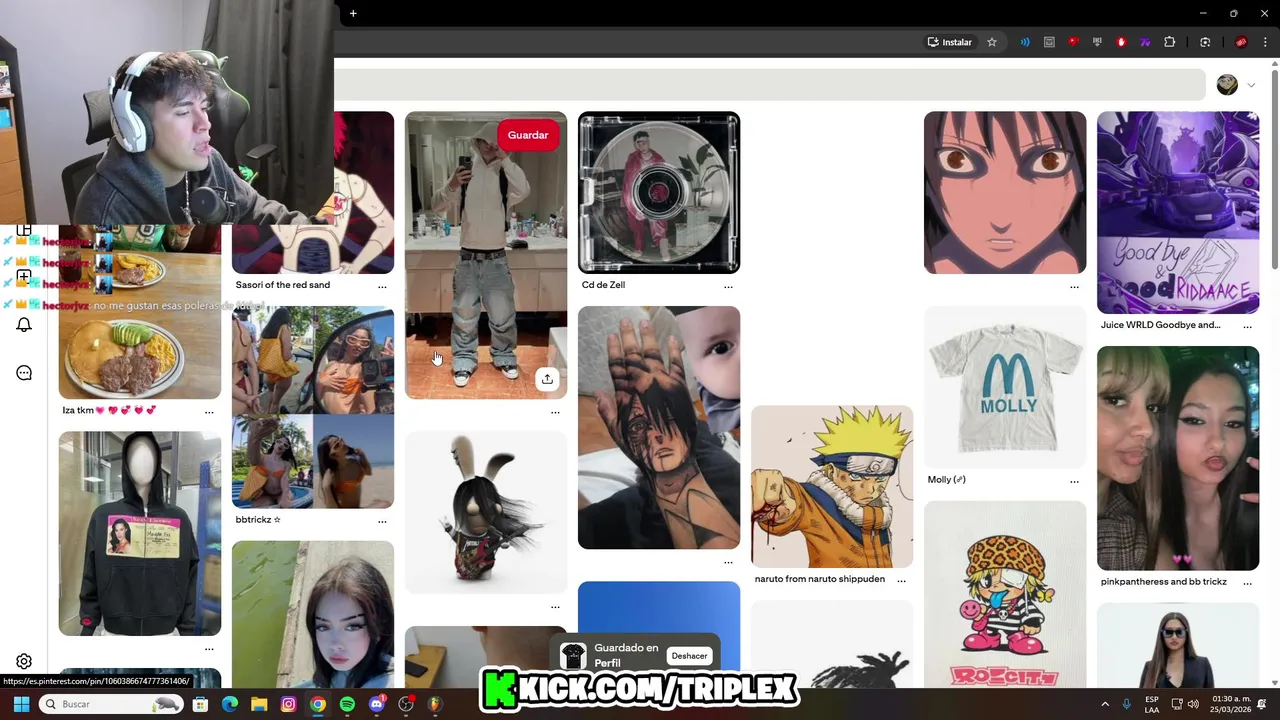Open the black hoodie mannequin pin
The width and height of the screenshot is (1280, 720).
pyautogui.click(x=140, y=533)
